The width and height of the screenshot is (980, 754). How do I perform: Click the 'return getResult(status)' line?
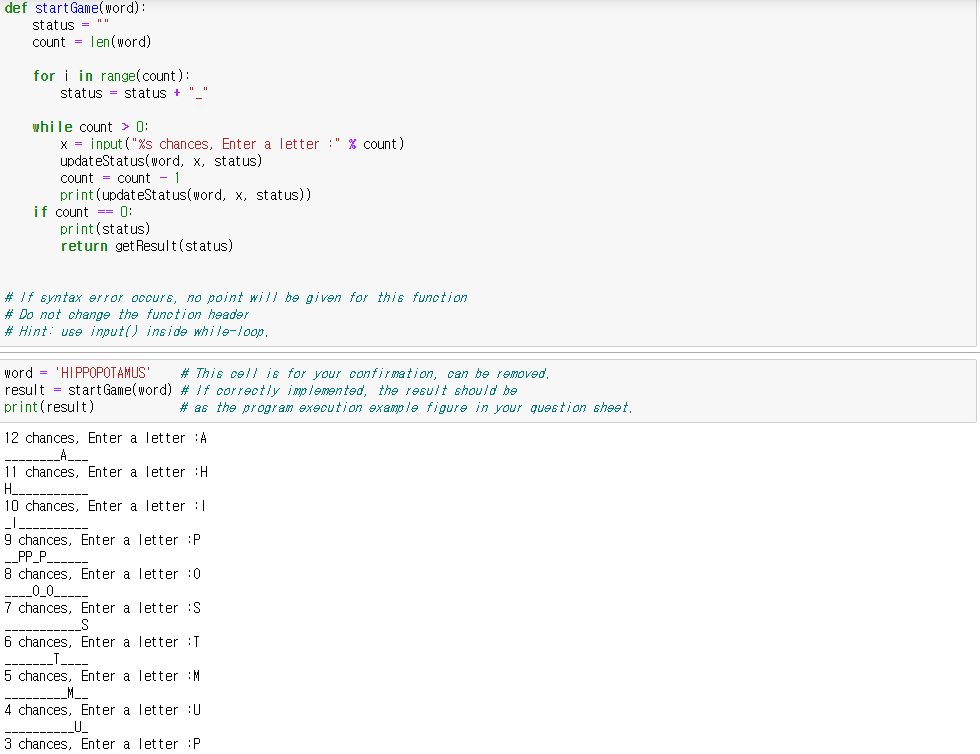tap(147, 246)
